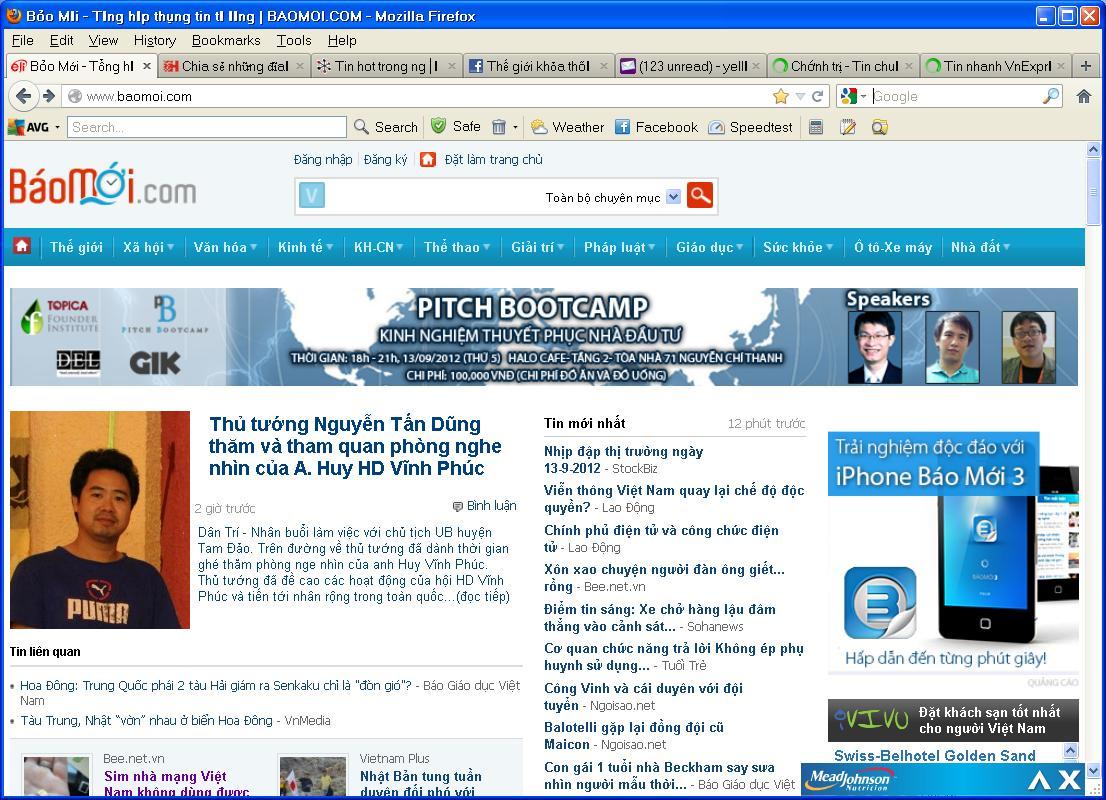Expand the Thể thao menu
The width and height of the screenshot is (1106, 800).
pyautogui.click(x=456, y=247)
